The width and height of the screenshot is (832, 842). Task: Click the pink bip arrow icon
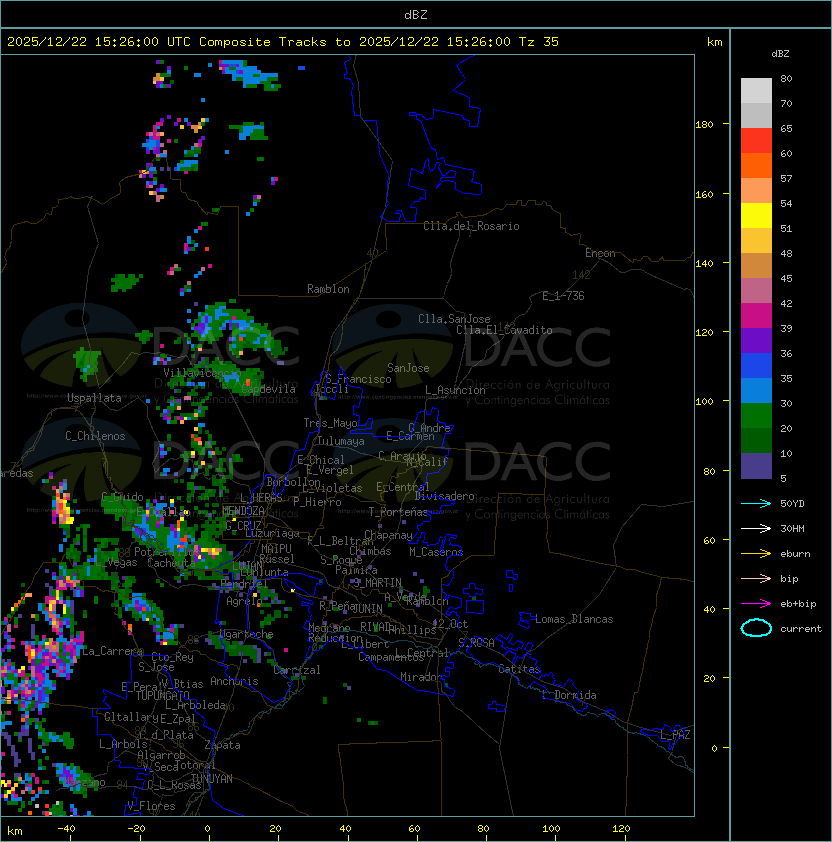(x=756, y=578)
